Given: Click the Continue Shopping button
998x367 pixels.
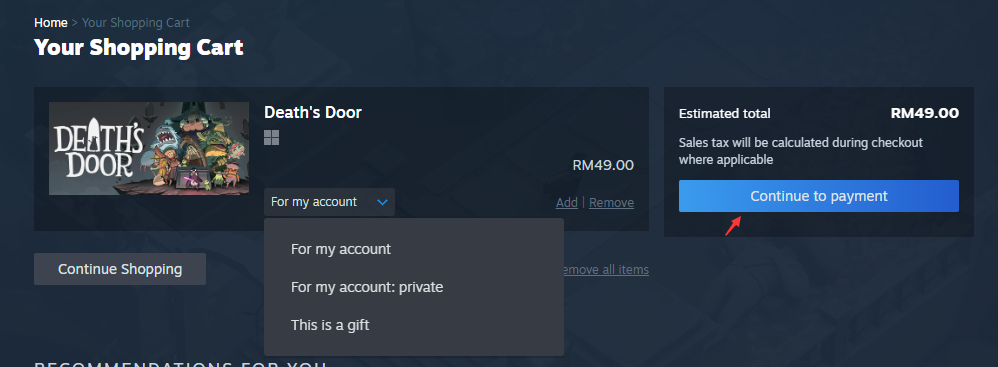Looking at the screenshot, I should (x=120, y=269).
